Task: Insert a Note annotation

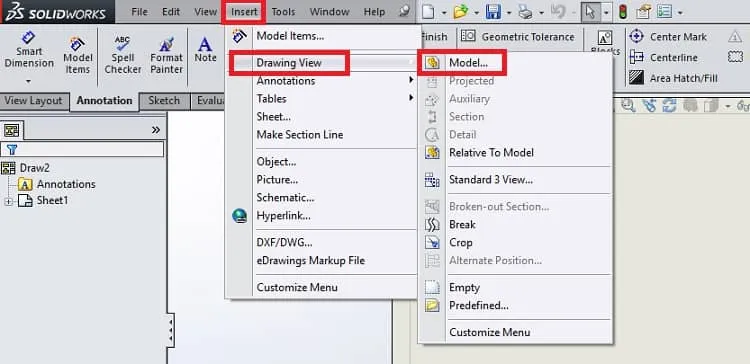Action: tap(205, 50)
